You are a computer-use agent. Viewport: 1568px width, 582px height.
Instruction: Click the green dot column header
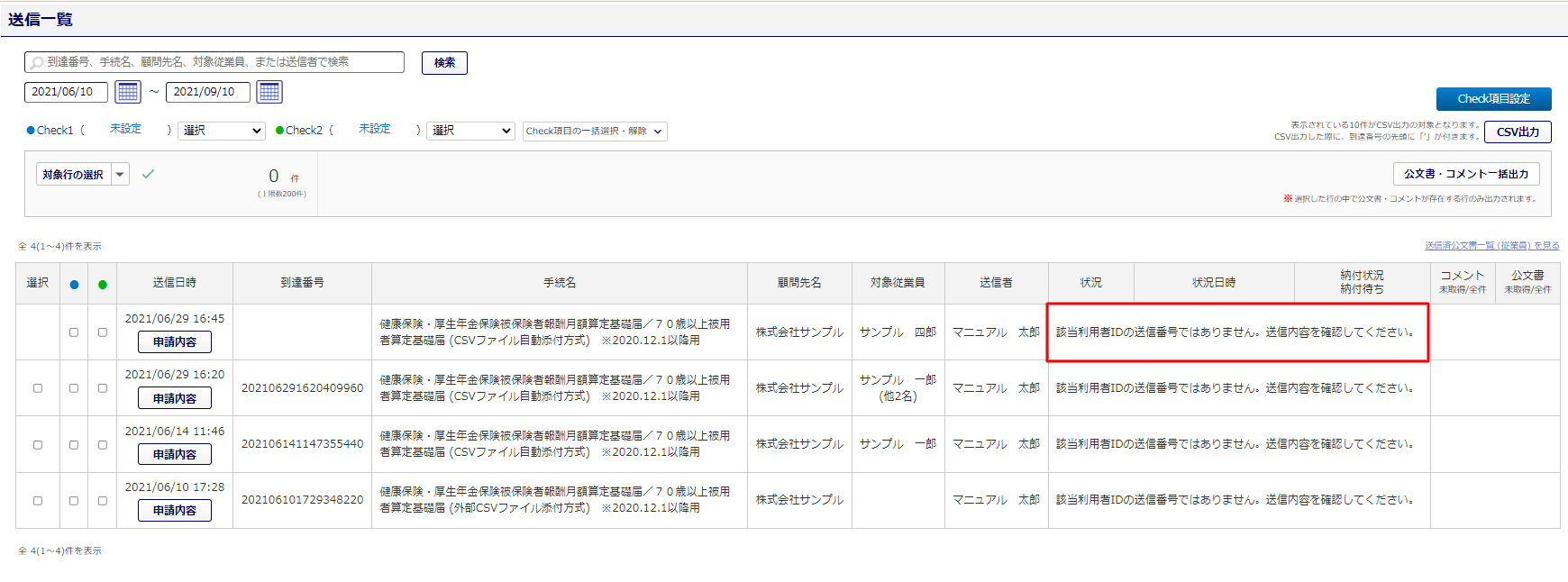(103, 284)
